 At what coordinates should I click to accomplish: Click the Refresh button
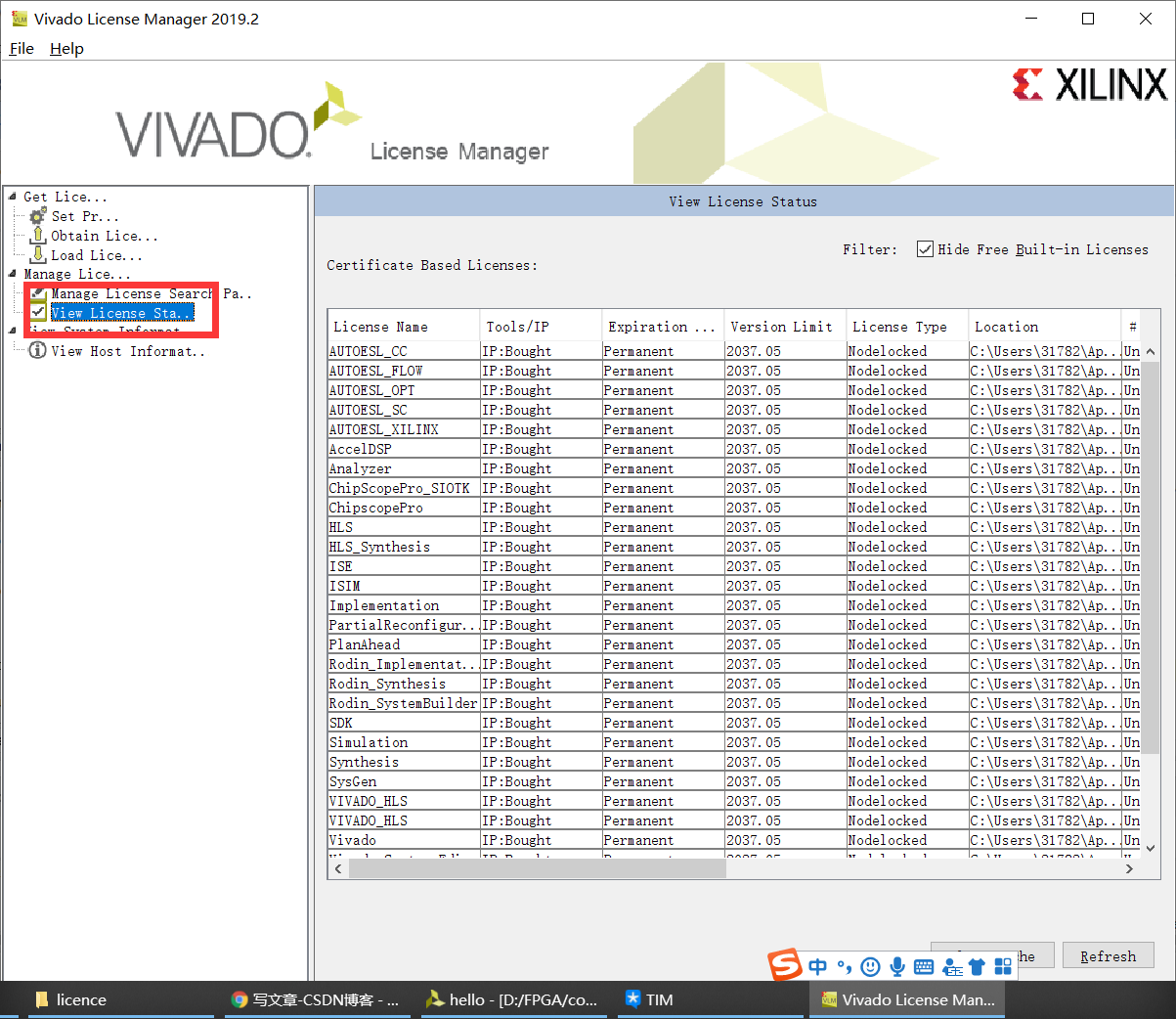1108,956
